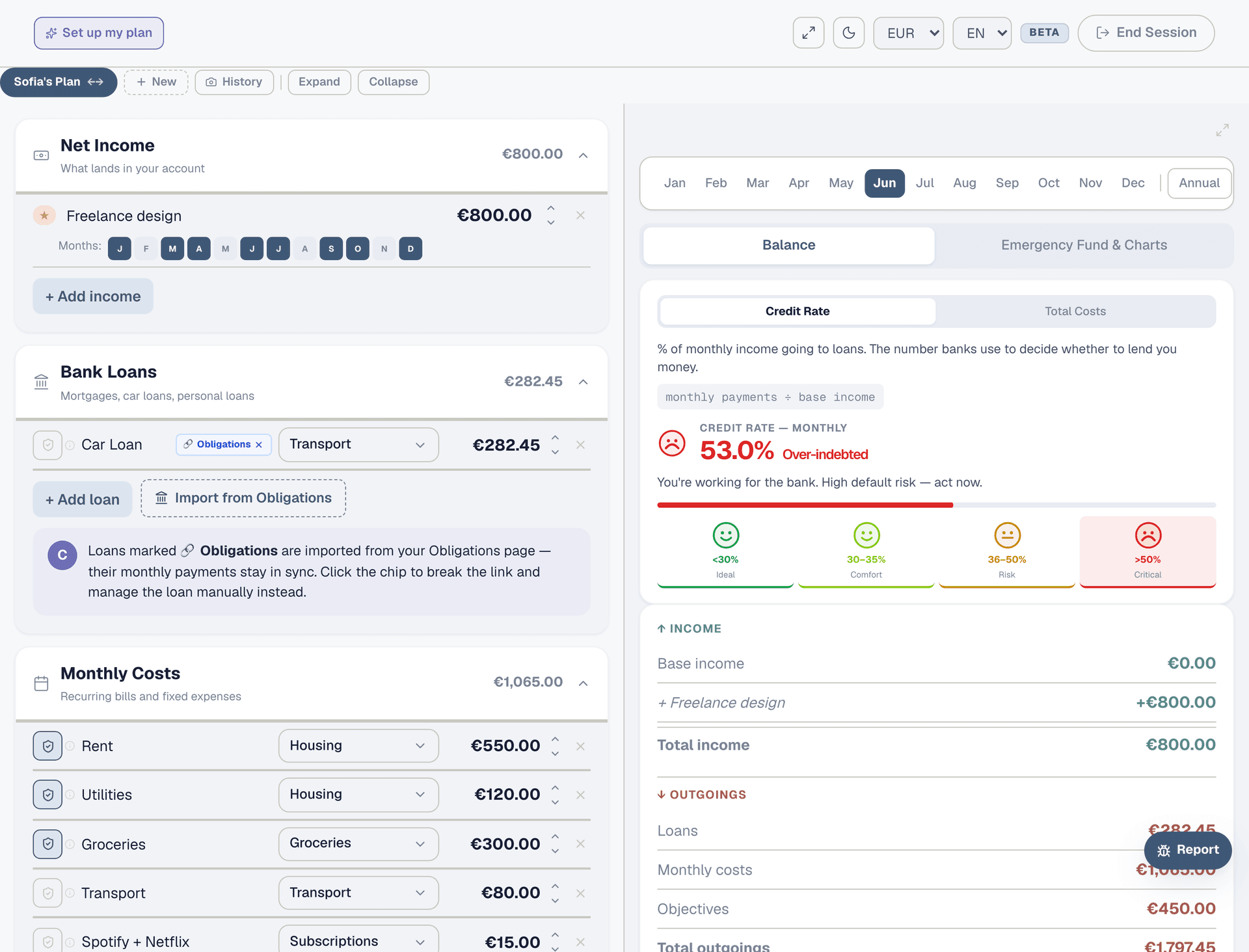Image resolution: width=1249 pixels, height=952 pixels.
Task: Open plan History
Action: 234,82
